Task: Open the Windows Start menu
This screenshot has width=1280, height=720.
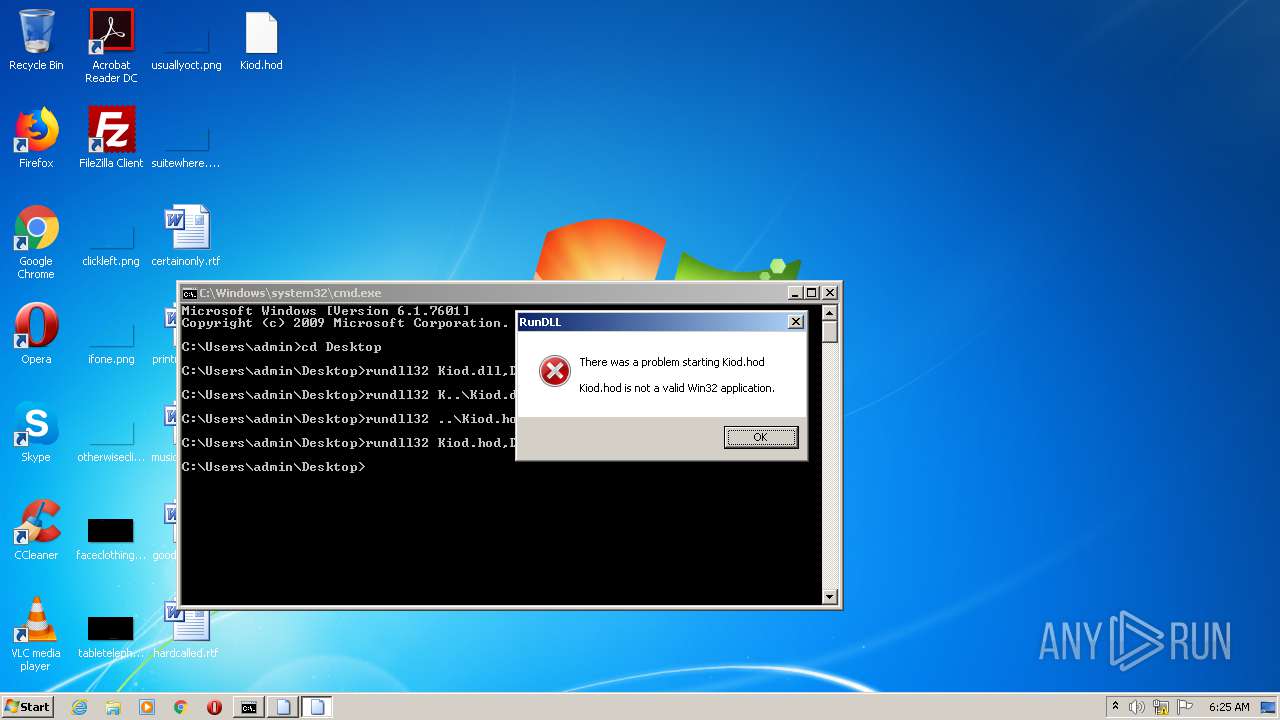Action: pos(27,707)
